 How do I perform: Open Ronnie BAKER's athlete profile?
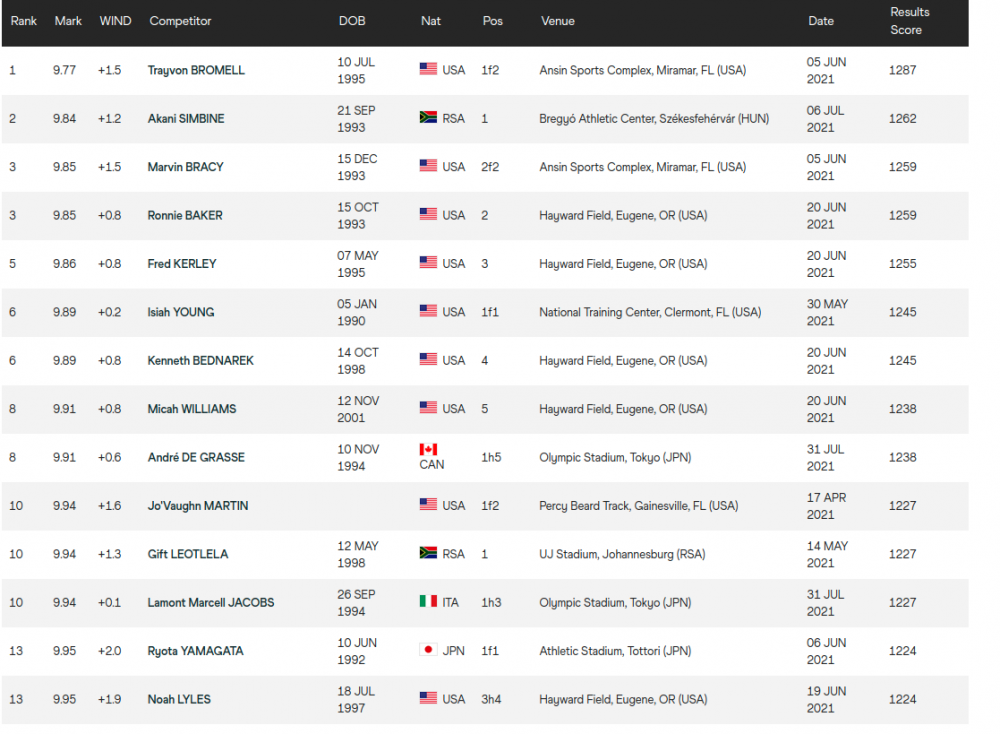[185, 216]
